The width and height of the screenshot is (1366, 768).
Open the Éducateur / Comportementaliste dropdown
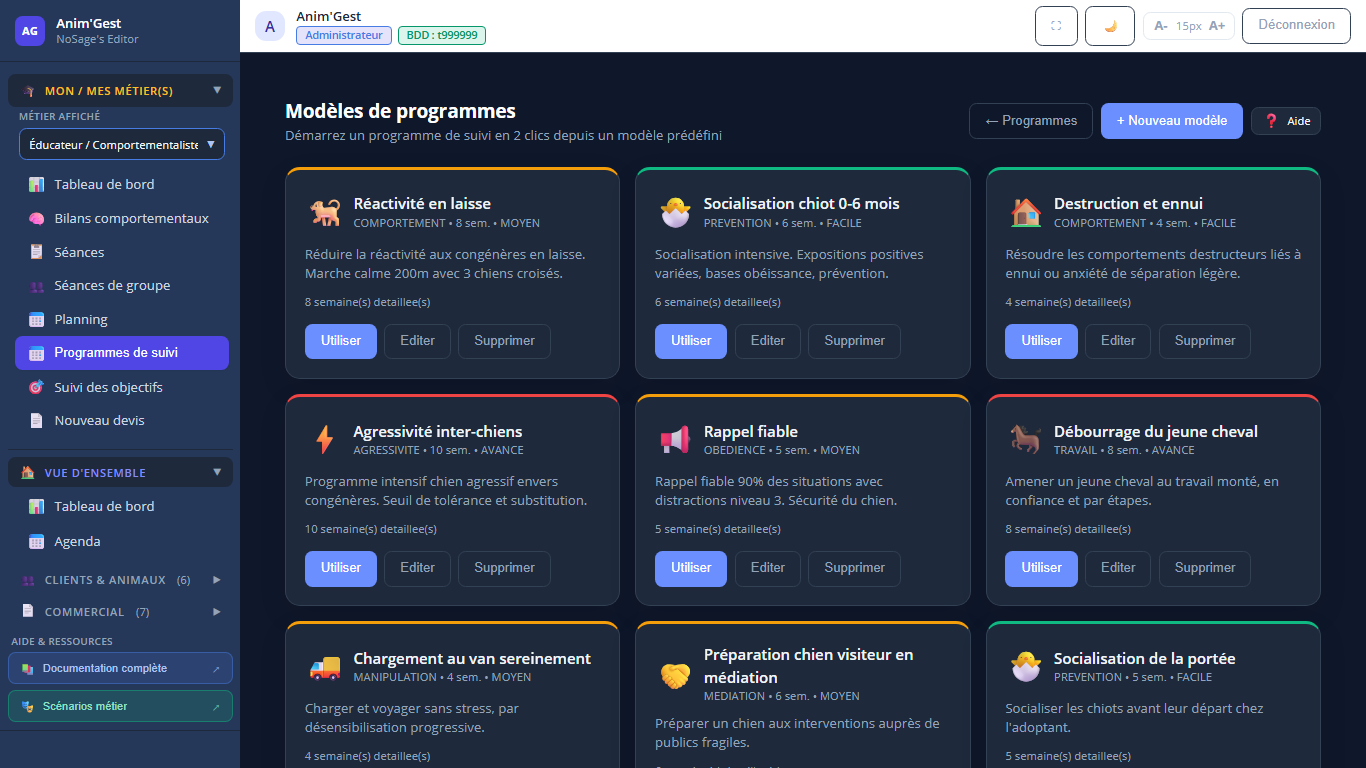pos(122,144)
